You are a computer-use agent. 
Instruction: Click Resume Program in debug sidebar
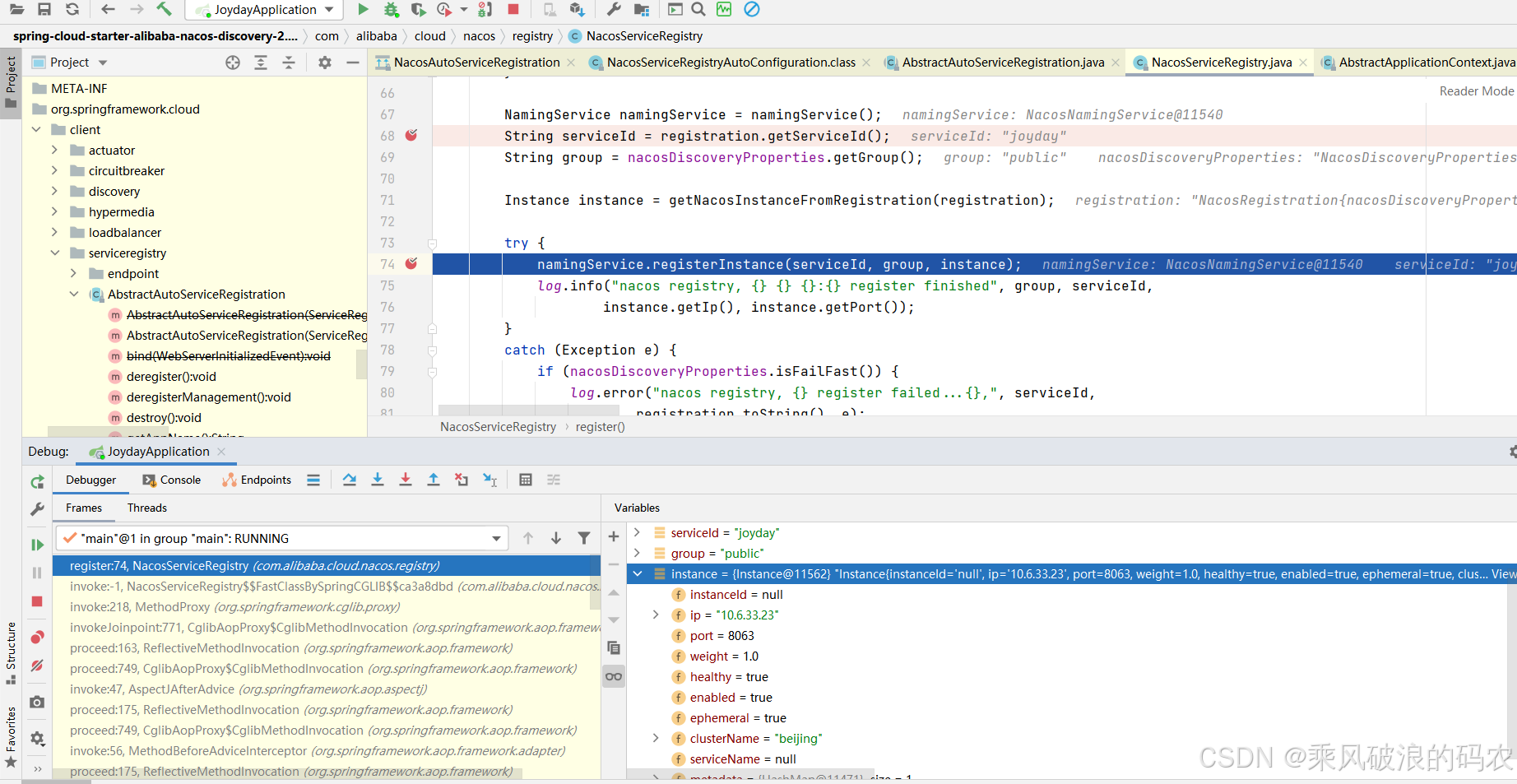(x=37, y=545)
